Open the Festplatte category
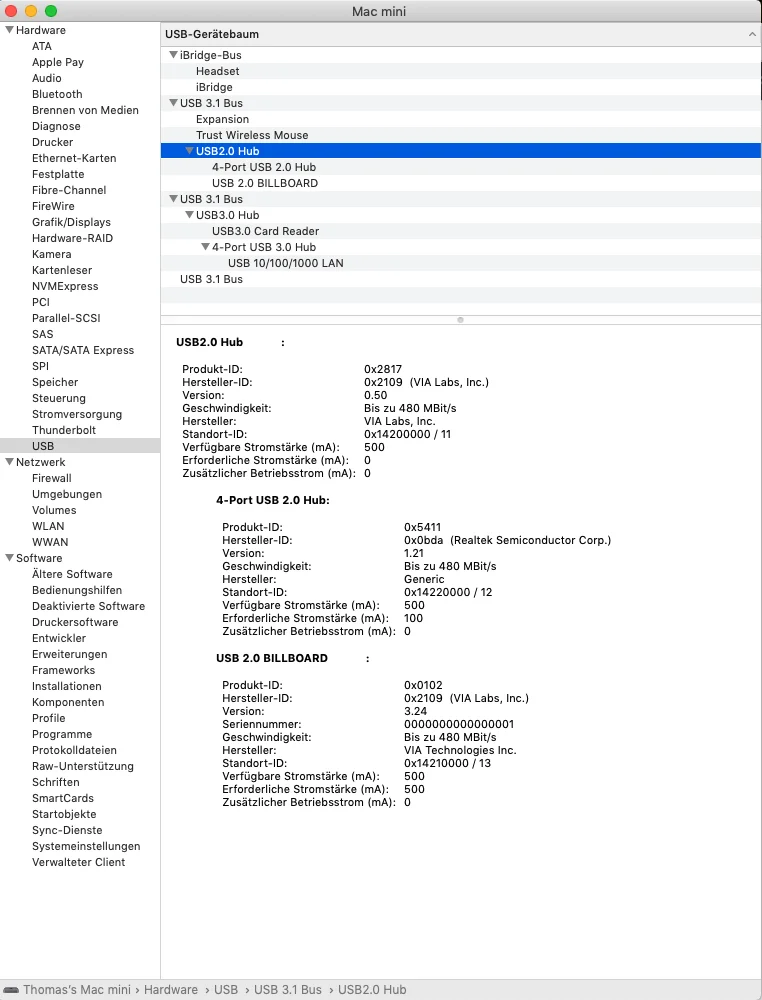Screen dimensions: 762x1000 58,174
